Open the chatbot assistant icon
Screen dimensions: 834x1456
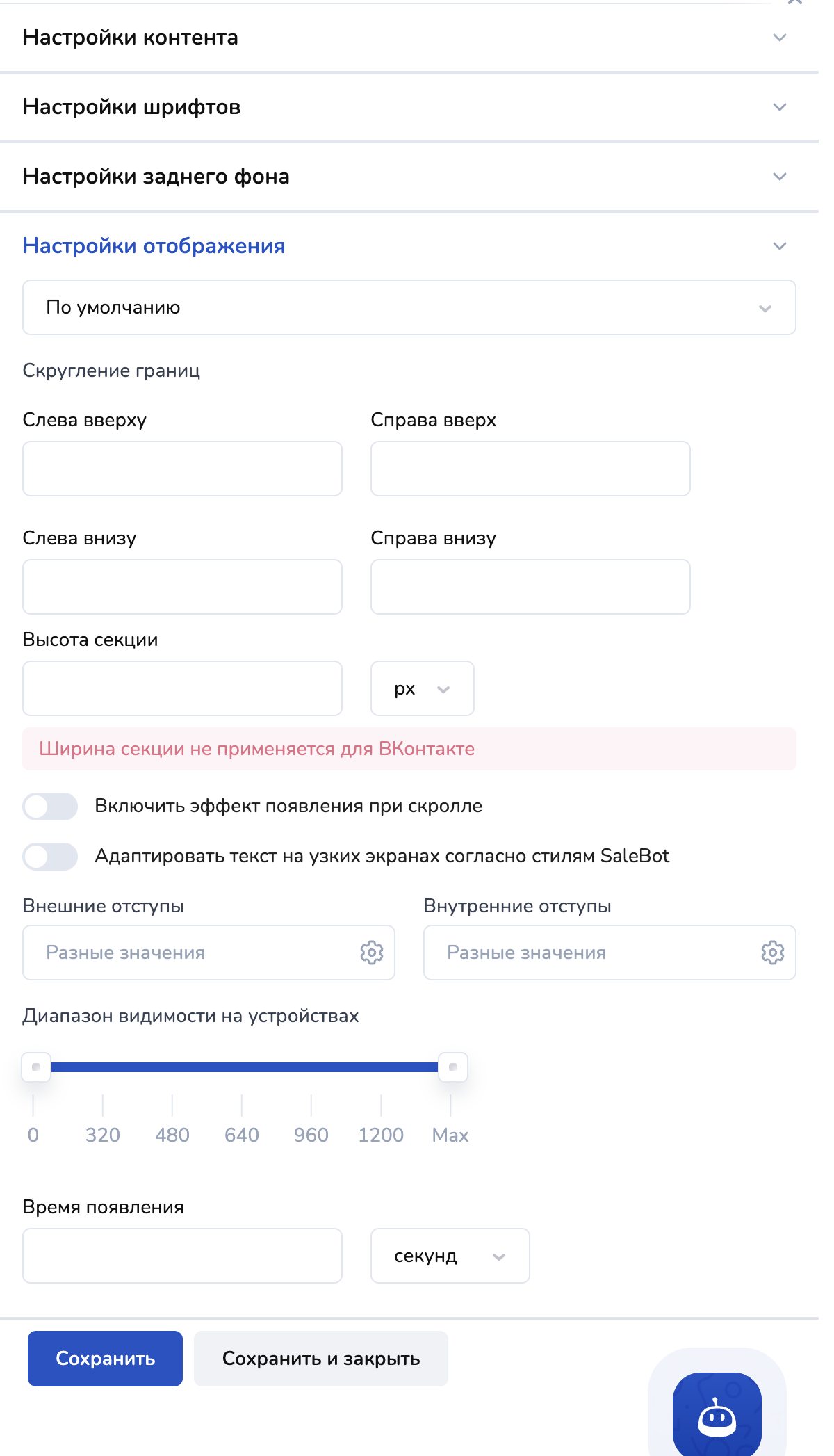point(717,1416)
